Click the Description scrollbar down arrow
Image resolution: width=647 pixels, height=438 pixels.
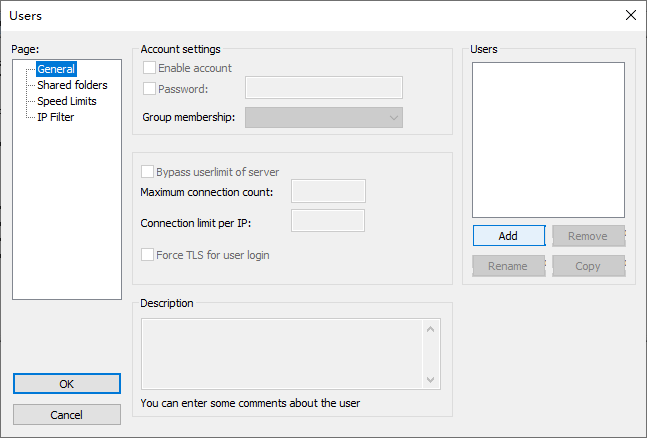[430, 380]
